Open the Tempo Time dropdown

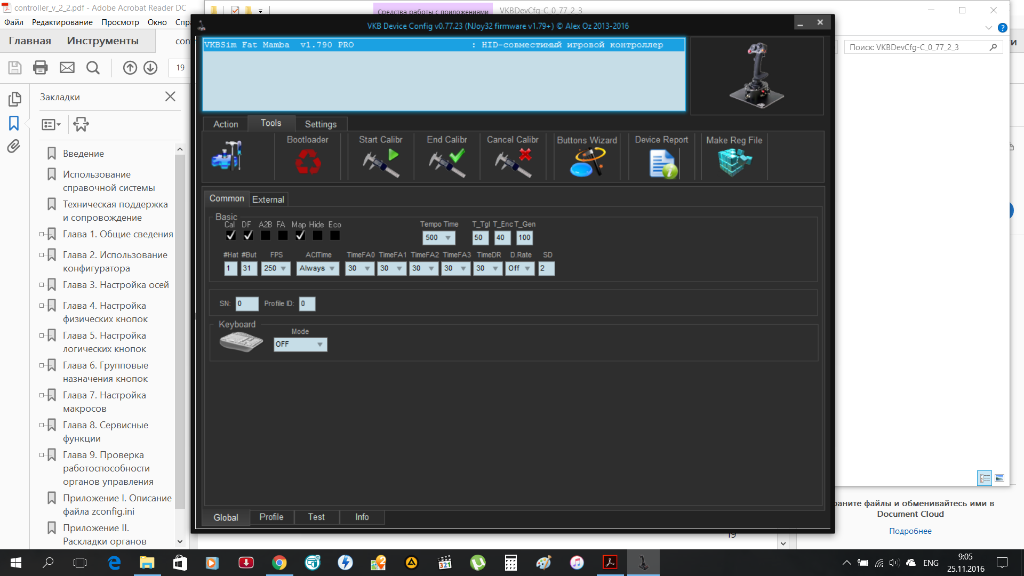pos(438,238)
